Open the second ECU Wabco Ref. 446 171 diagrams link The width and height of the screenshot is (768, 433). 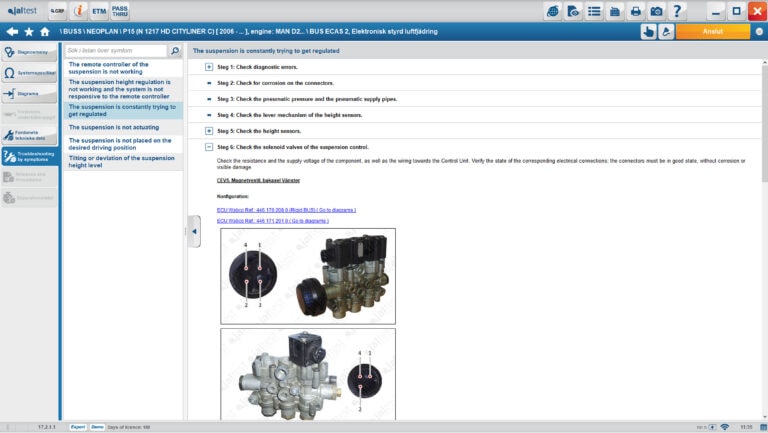[272, 221]
